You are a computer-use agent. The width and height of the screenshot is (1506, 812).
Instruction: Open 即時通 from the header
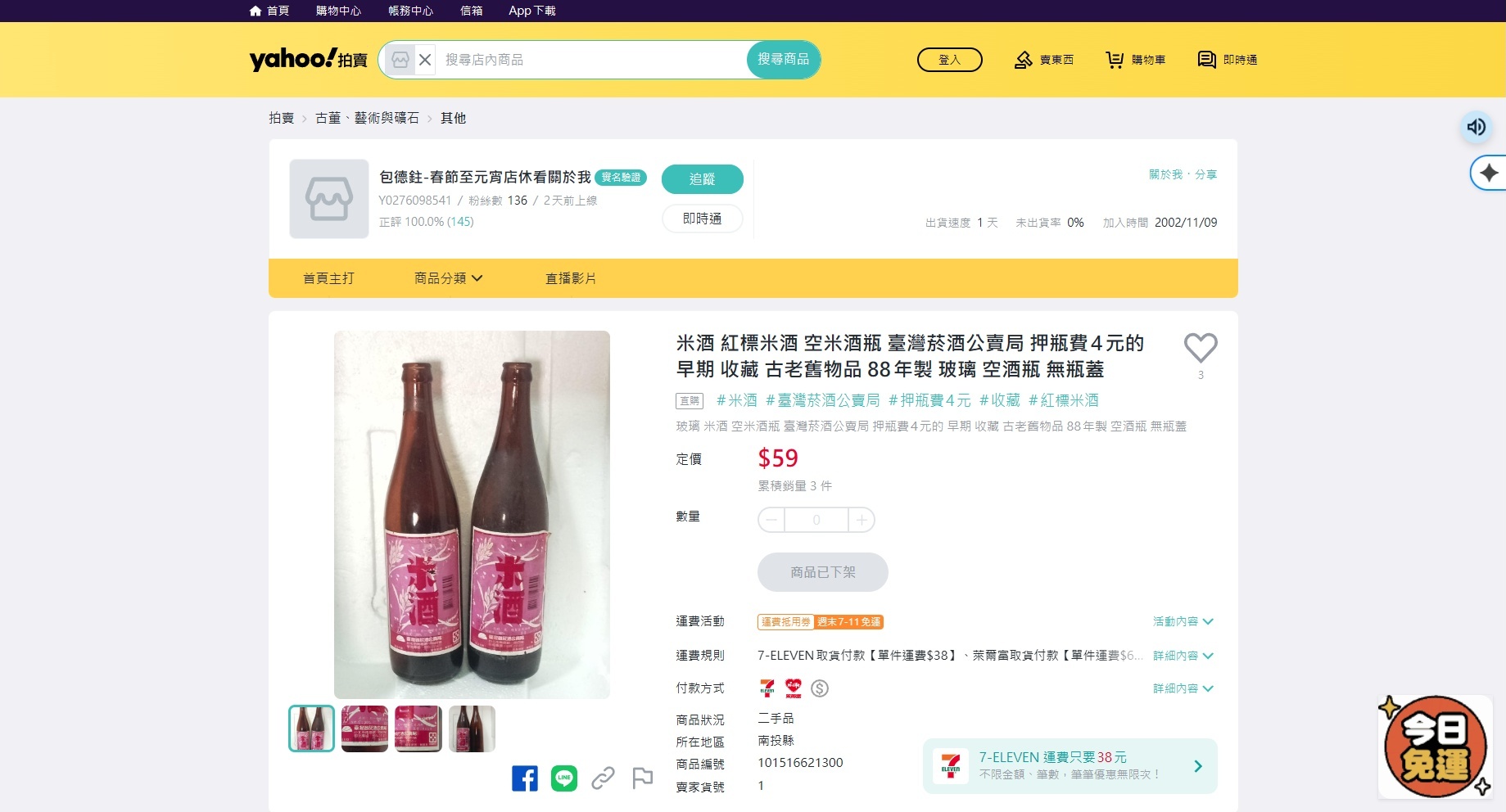click(x=1227, y=59)
